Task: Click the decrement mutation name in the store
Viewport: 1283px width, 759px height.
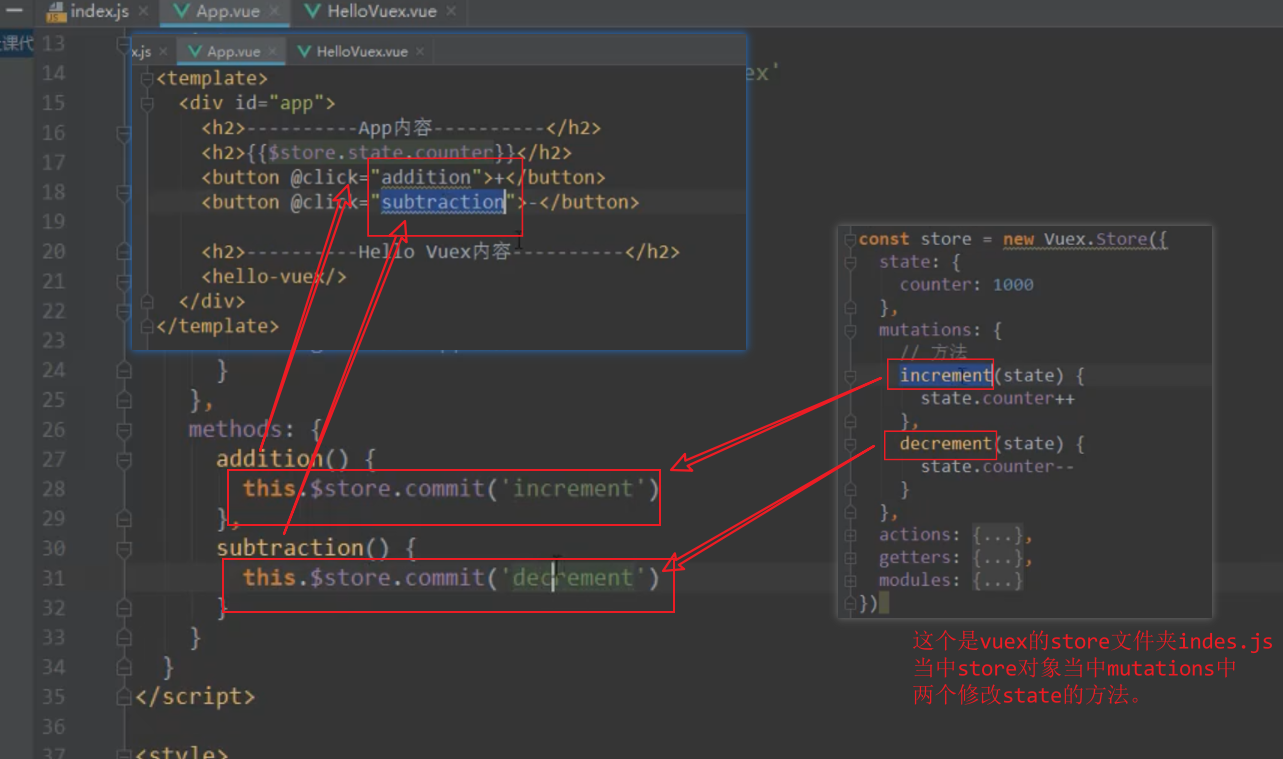Action: pyautogui.click(x=945, y=444)
